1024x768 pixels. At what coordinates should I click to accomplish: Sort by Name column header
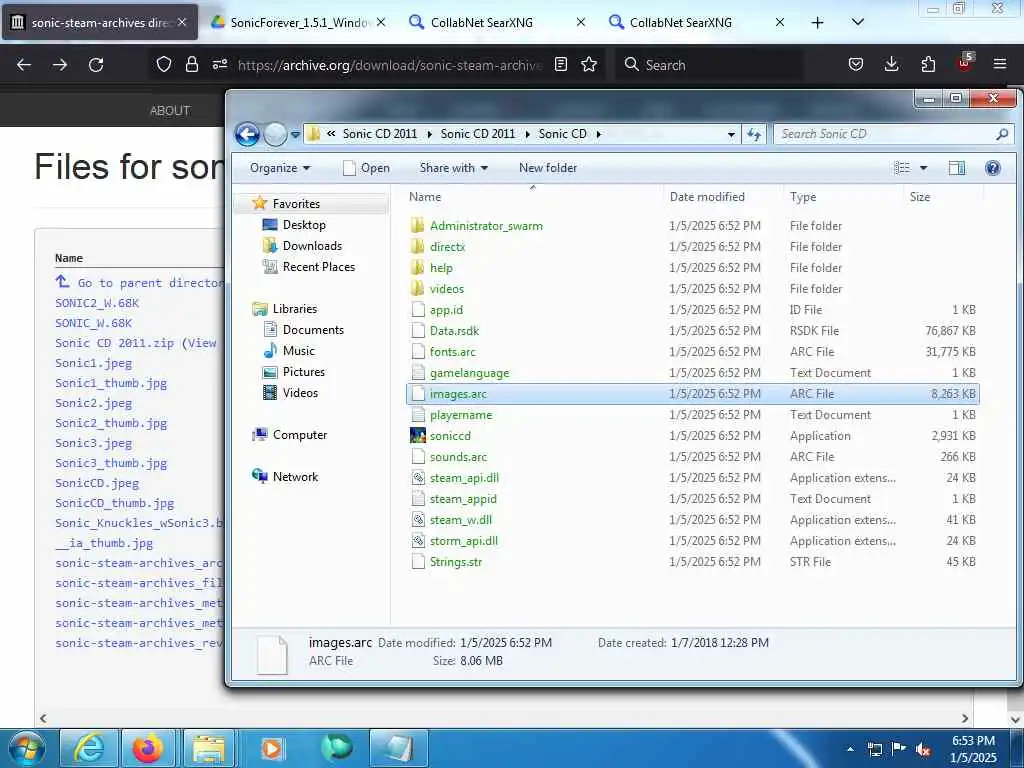(424, 197)
